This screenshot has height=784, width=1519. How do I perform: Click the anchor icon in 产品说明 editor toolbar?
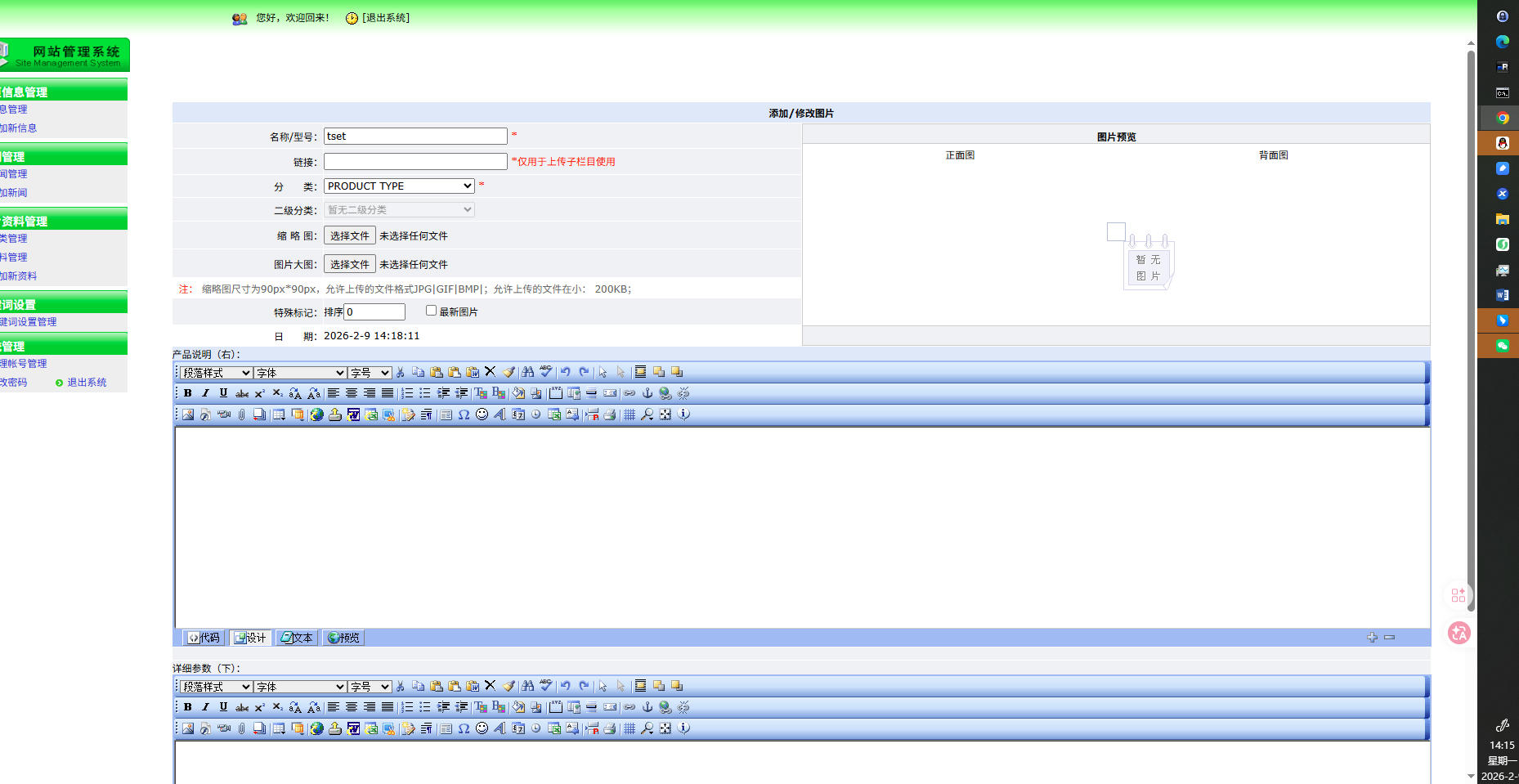pyautogui.click(x=647, y=393)
